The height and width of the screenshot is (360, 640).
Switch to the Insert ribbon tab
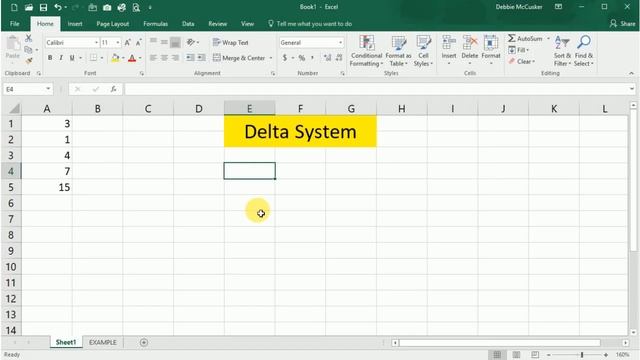click(x=75, y=24)
